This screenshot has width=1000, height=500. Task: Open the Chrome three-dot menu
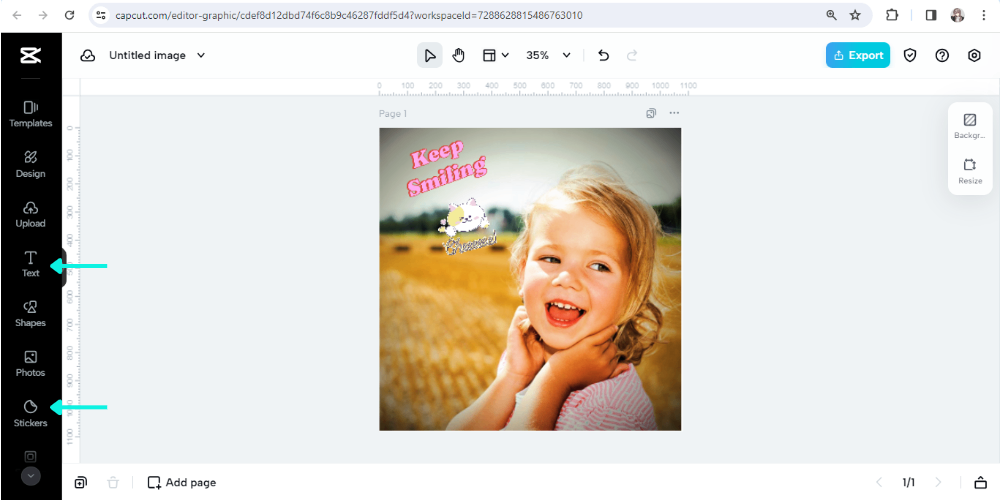[x=983, y=15]
